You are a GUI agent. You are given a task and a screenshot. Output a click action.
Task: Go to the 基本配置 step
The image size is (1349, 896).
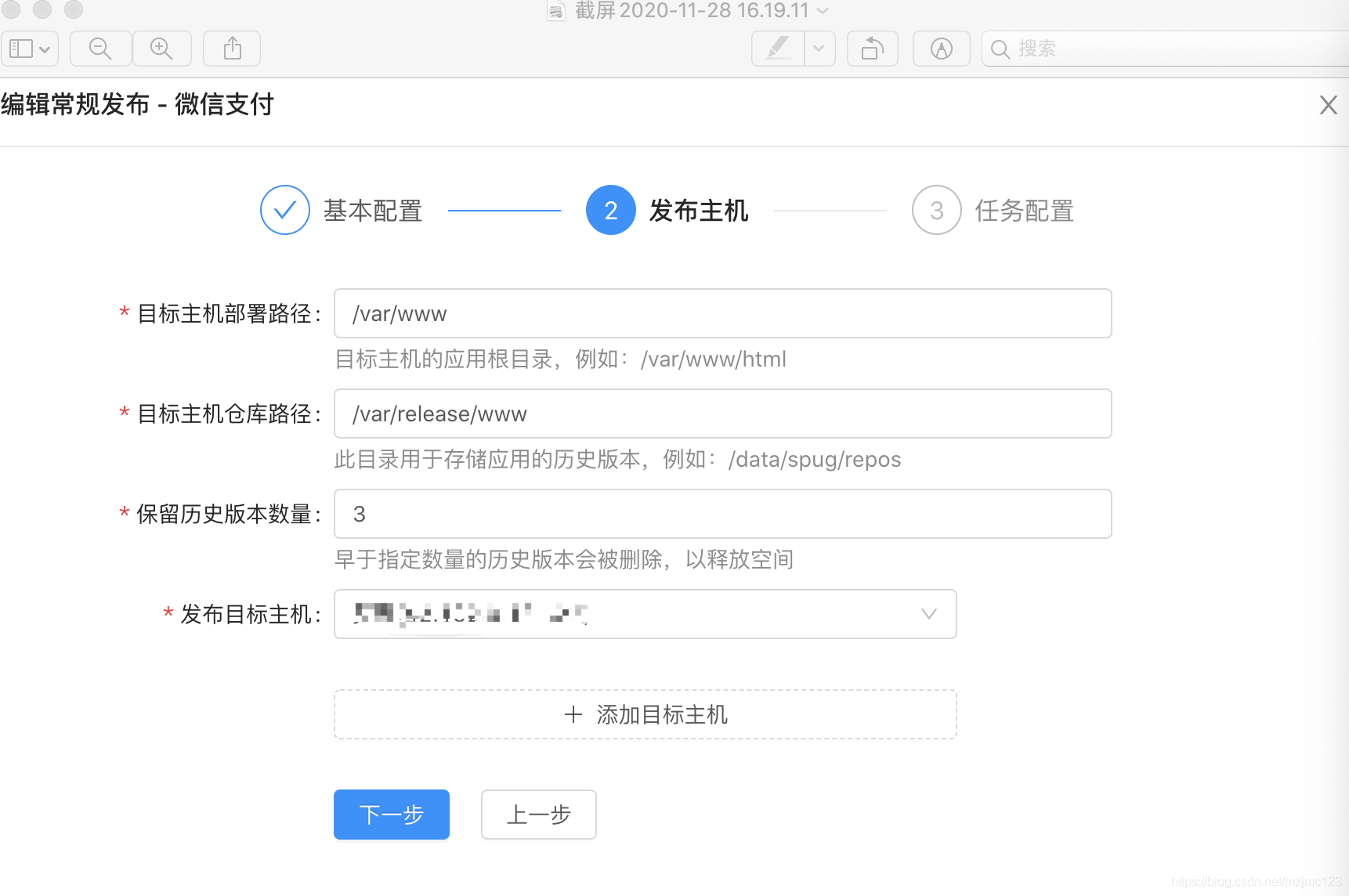[x=373, y=211]
